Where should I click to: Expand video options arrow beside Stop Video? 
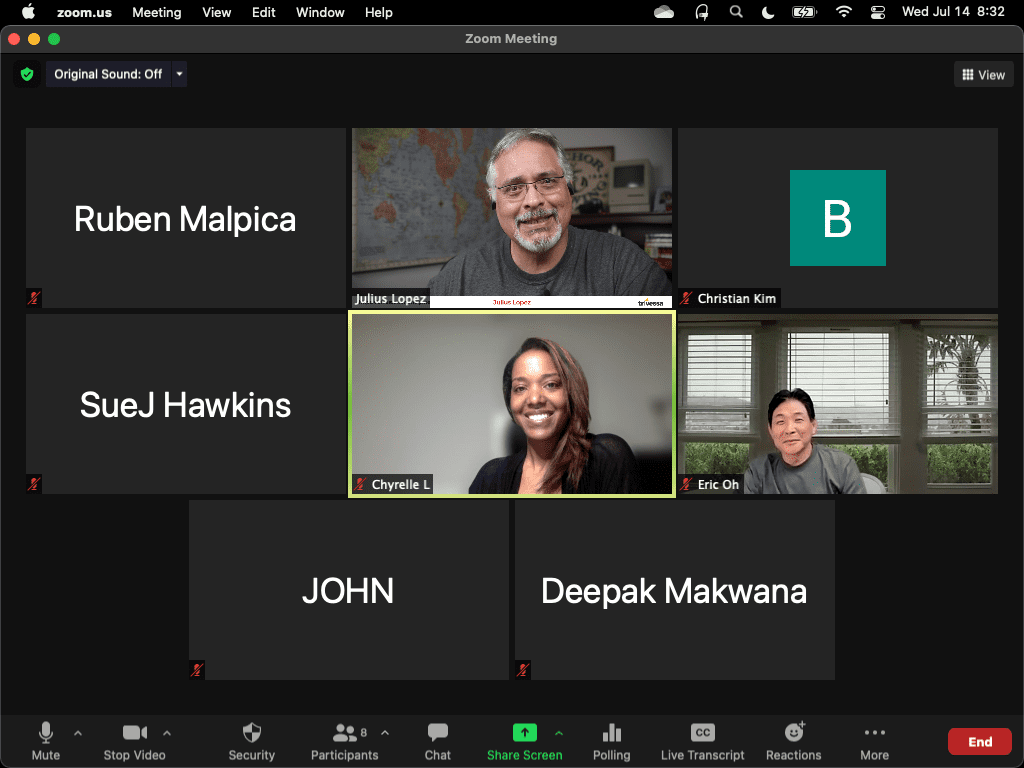(167, 733)
